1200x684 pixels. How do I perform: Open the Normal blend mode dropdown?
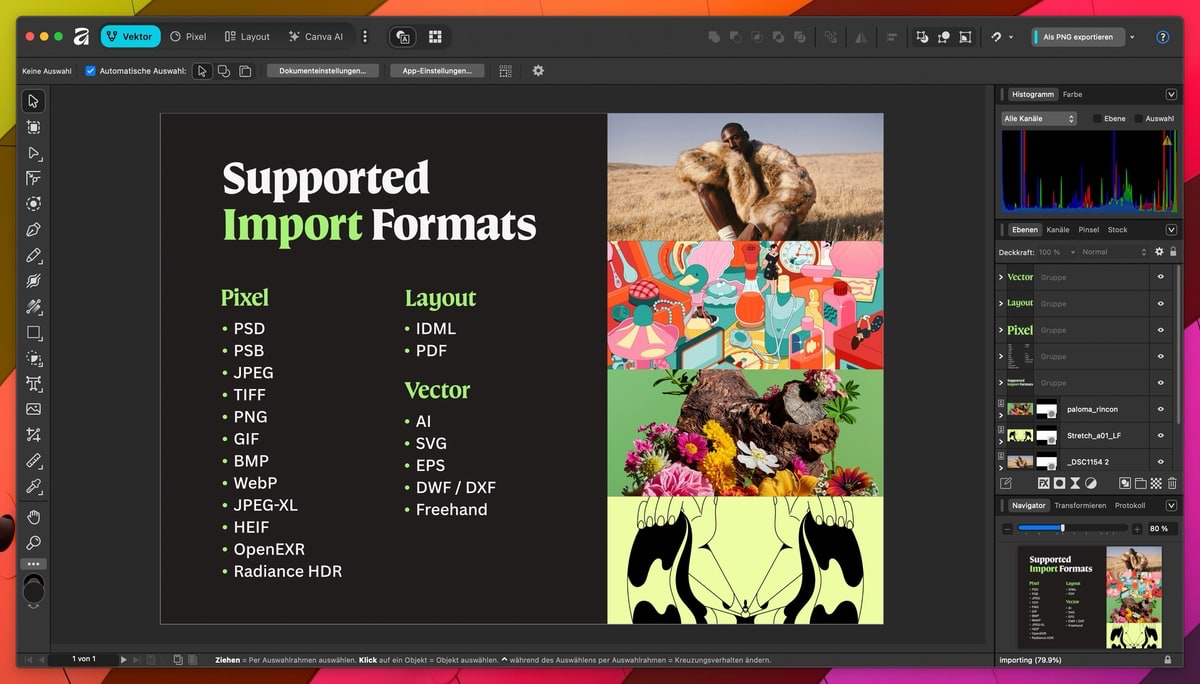[x=1105, y=253]
